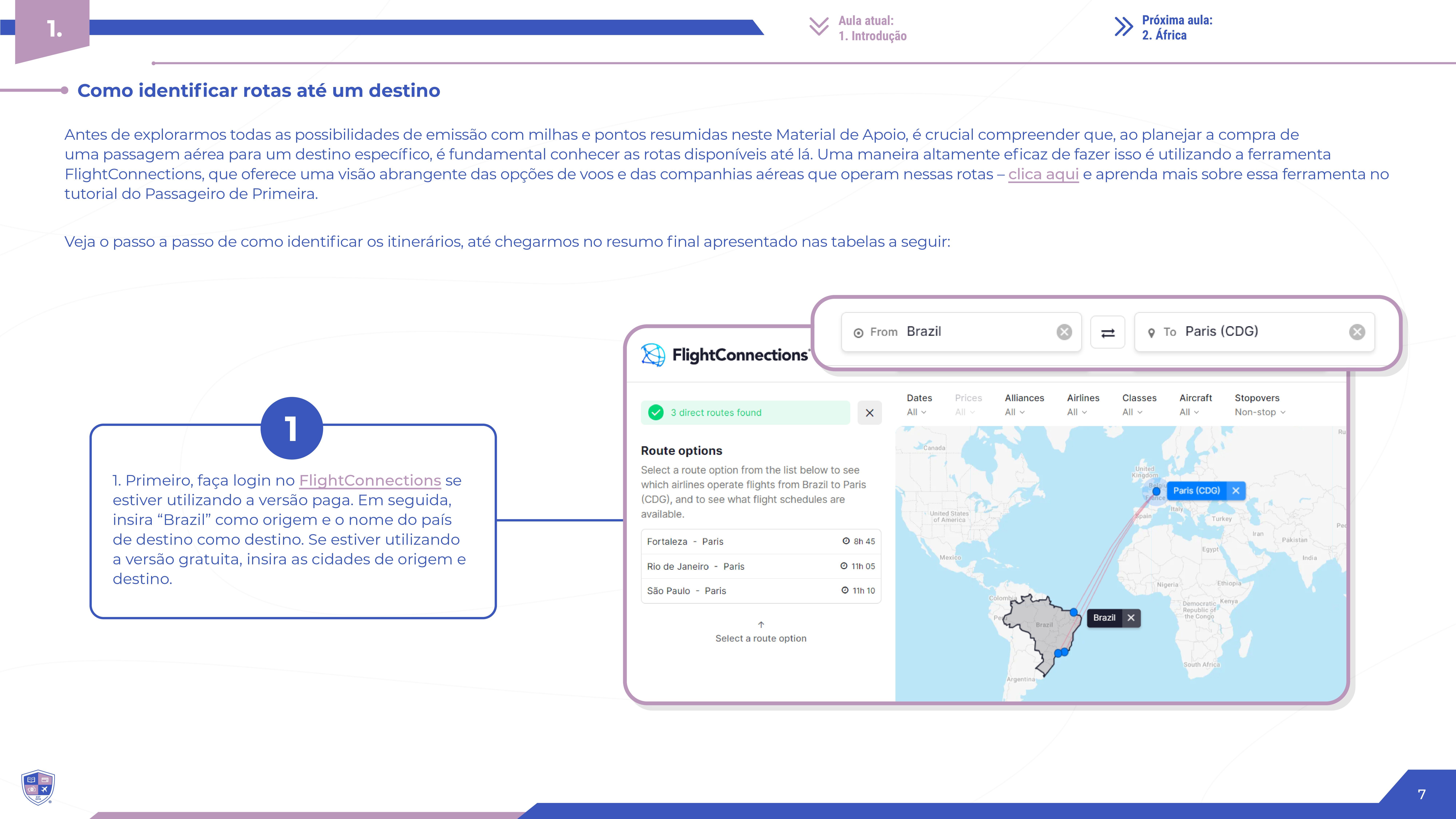Screen dimensions: 1456x819
Task: Swap origin and destination arrows
Action: [x=1108, y=332]
